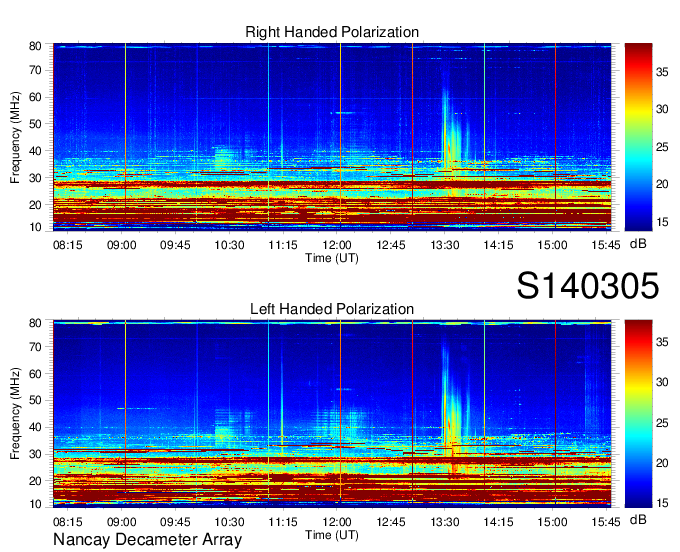Click the 15:45 tick under Right Handed plot
680x552 pixels.
606,245
